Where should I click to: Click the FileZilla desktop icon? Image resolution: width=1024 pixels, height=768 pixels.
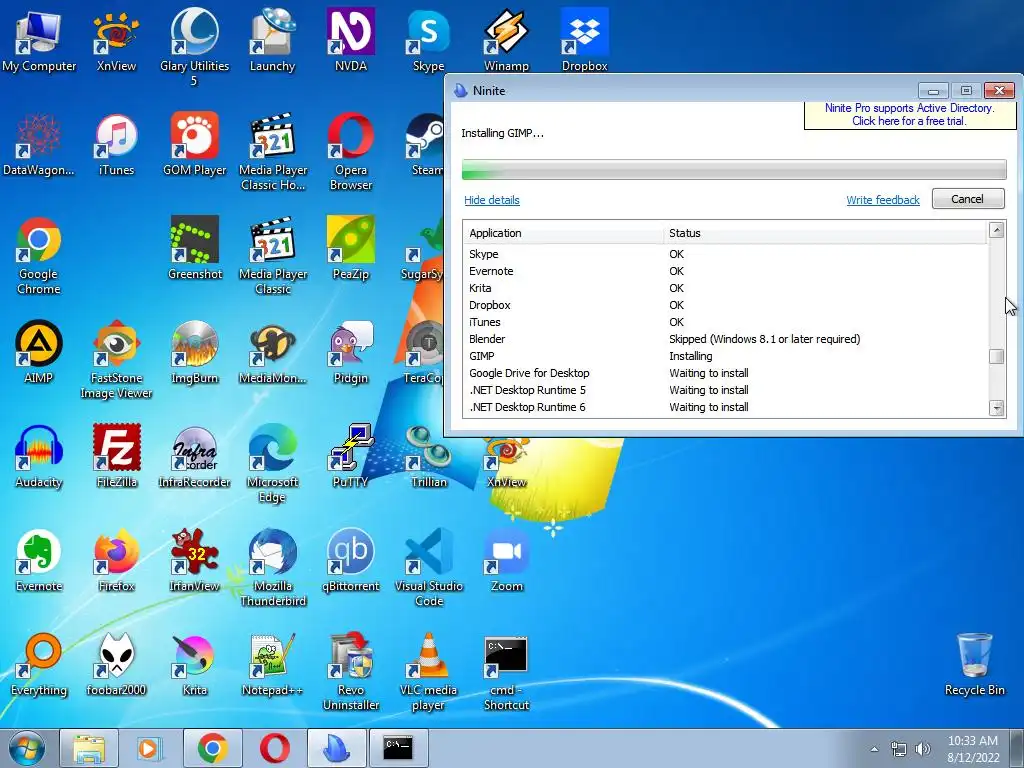[116, 455]
